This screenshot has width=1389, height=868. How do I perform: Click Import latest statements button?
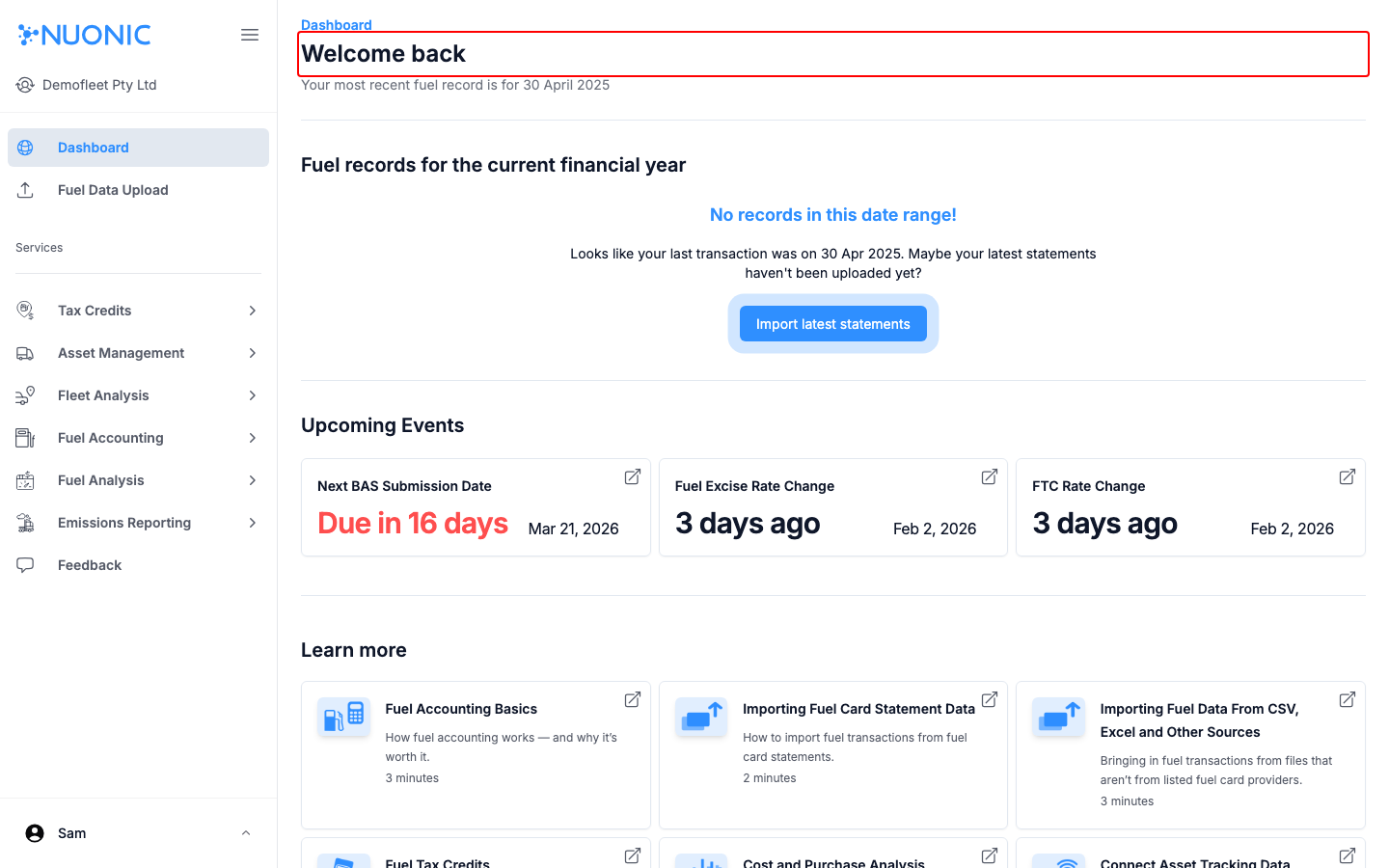click(832, 324)
